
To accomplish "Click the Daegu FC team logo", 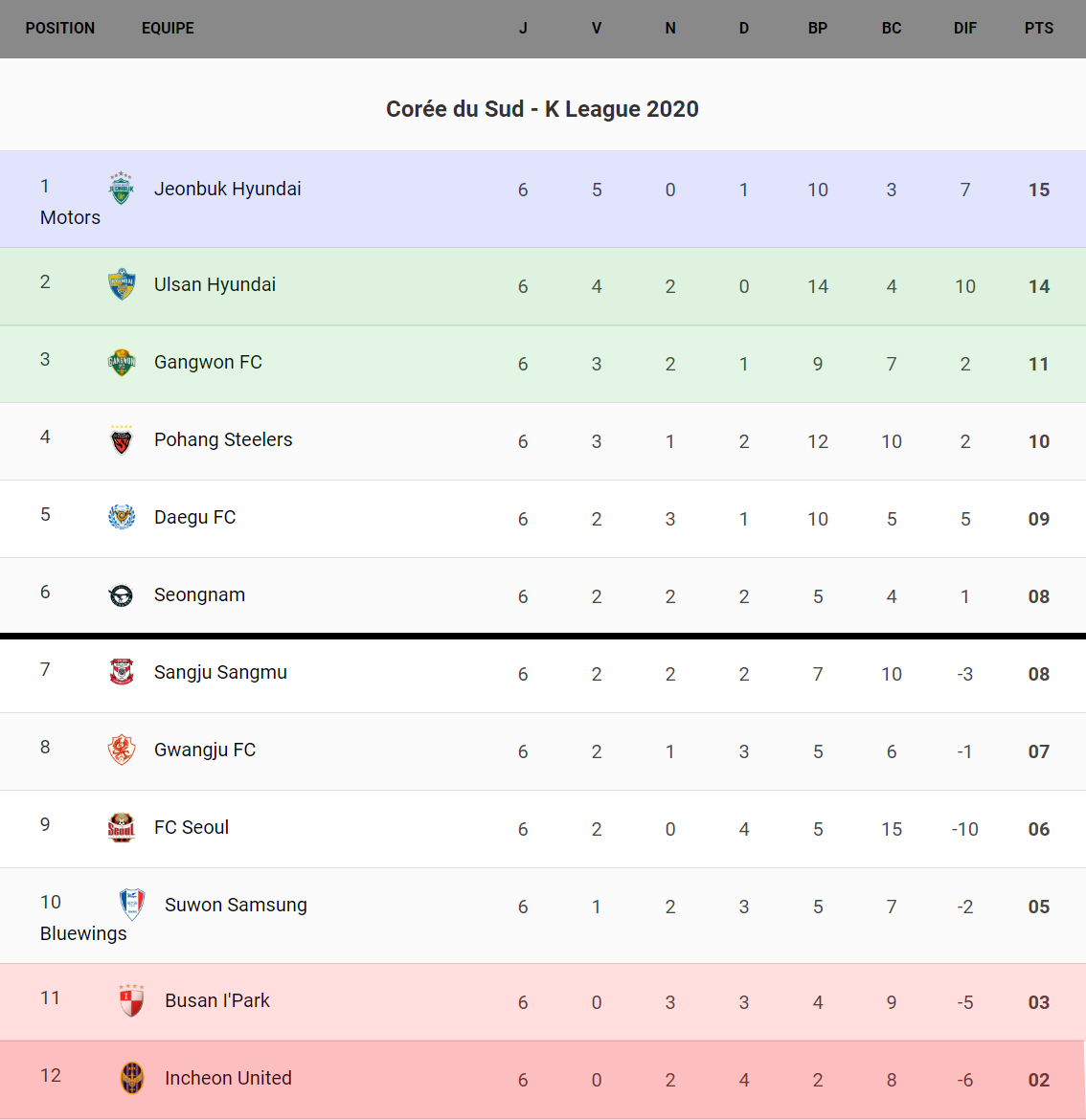I will (122, 517).
